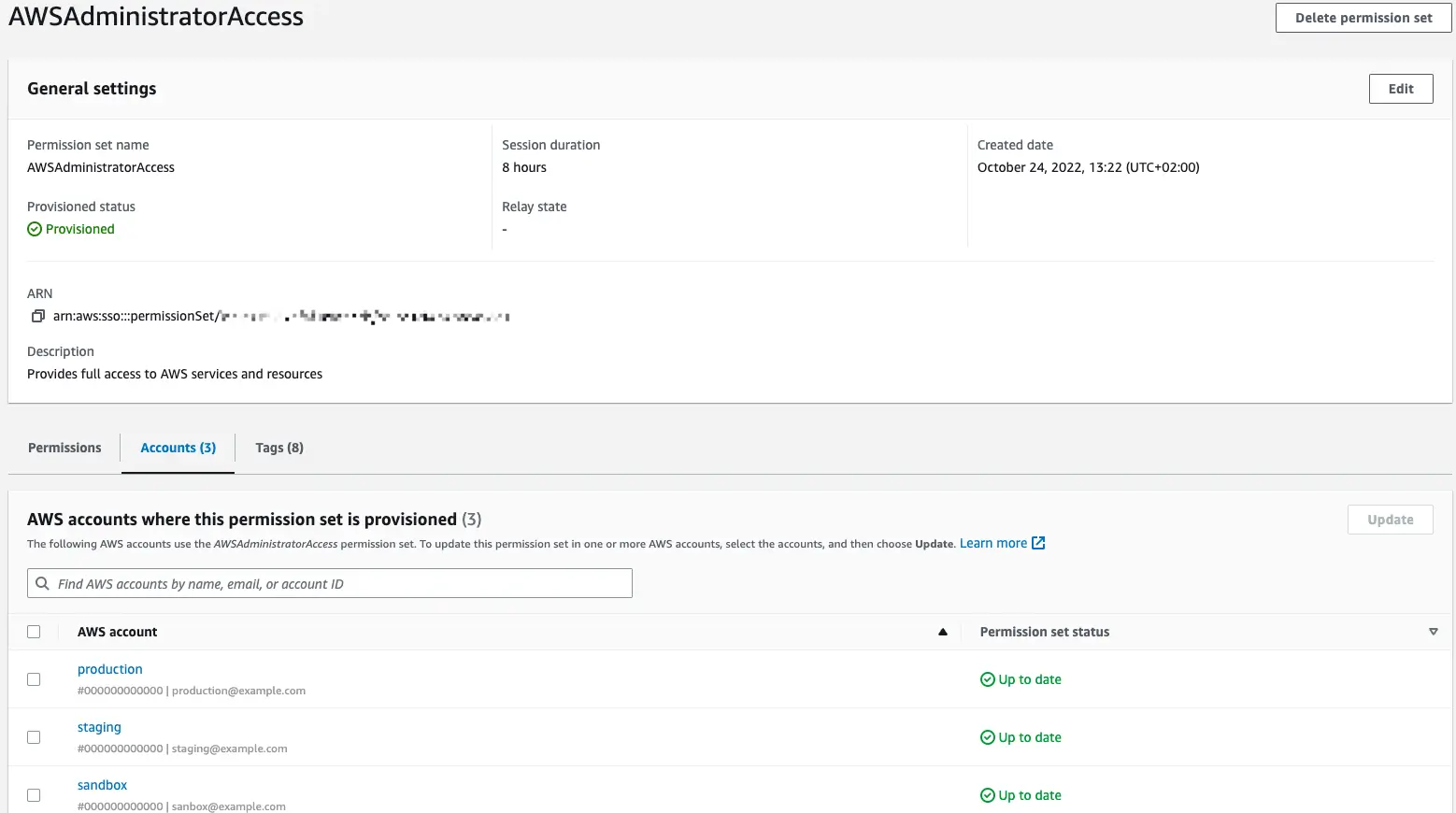1456x813 pixels.
Task: Click staging@example.com account details
Action: click(x=182, y=749)
